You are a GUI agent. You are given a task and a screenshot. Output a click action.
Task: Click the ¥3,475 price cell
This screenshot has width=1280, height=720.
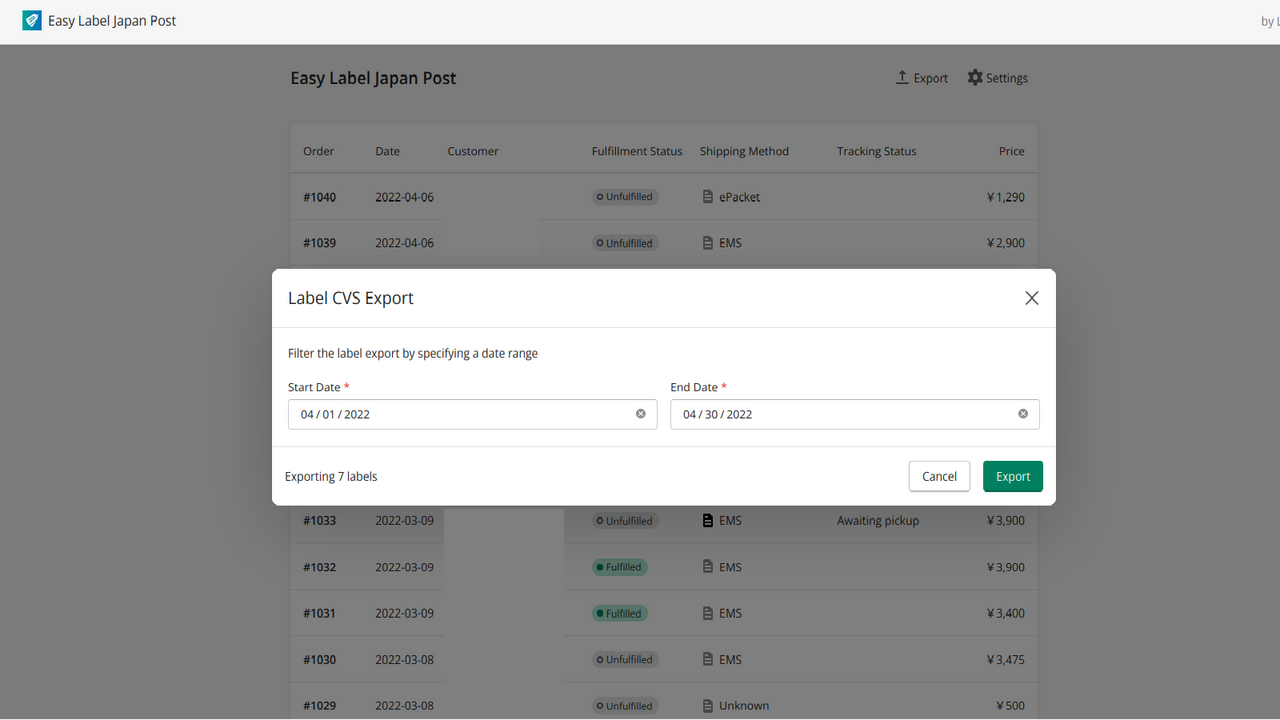tap(1006, 659)
